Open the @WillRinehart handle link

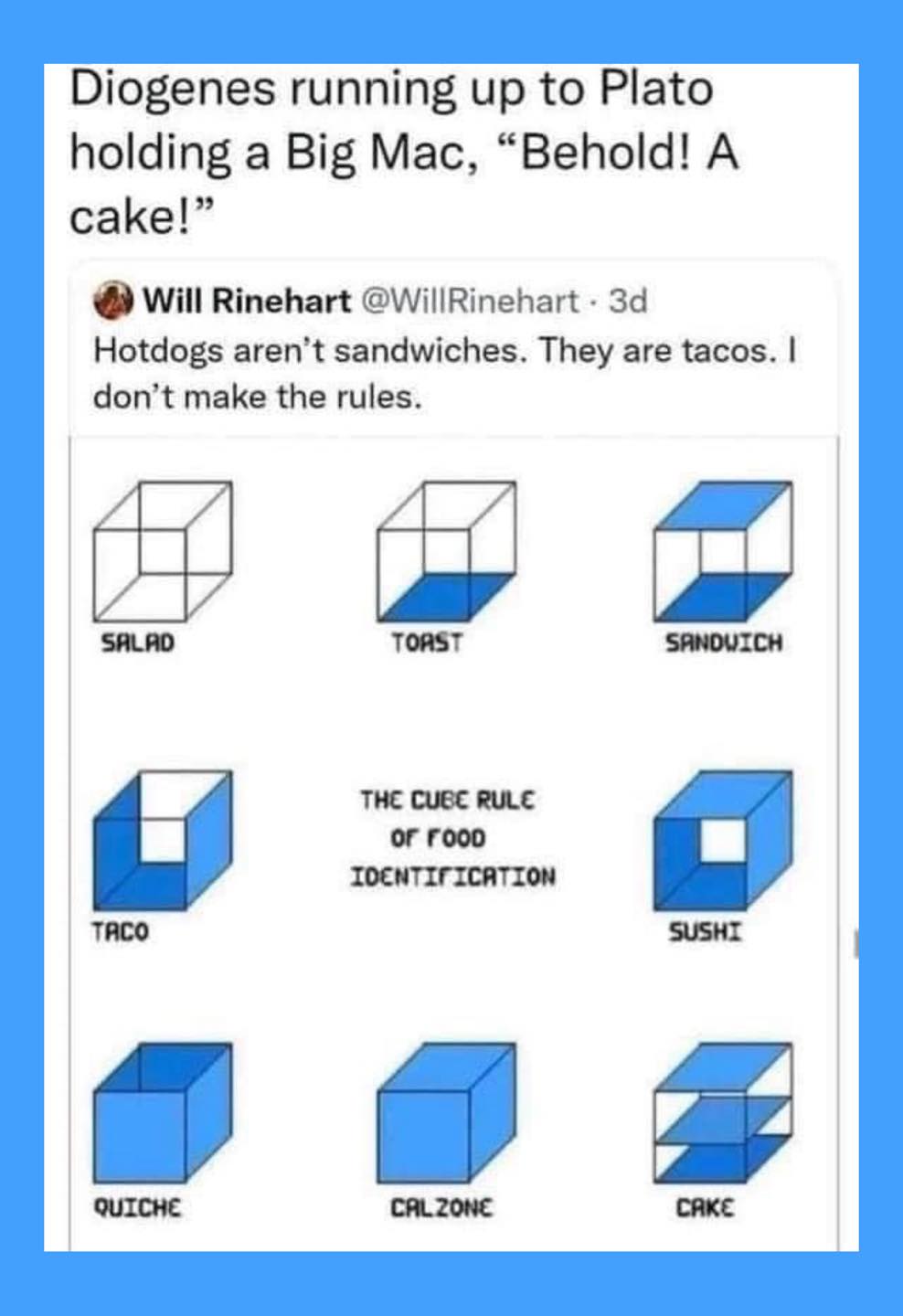pyautogui.click(x=471, y=301)
